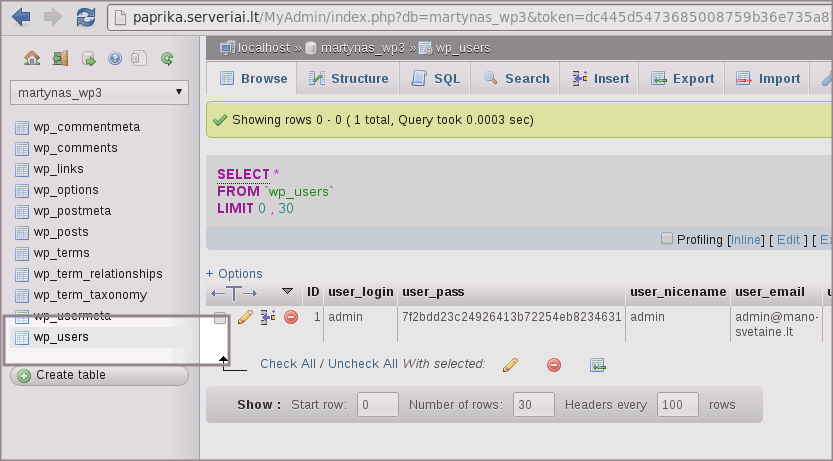The image size is (833, 461).
Task: Click the Check All link
Action: (289, 364)
